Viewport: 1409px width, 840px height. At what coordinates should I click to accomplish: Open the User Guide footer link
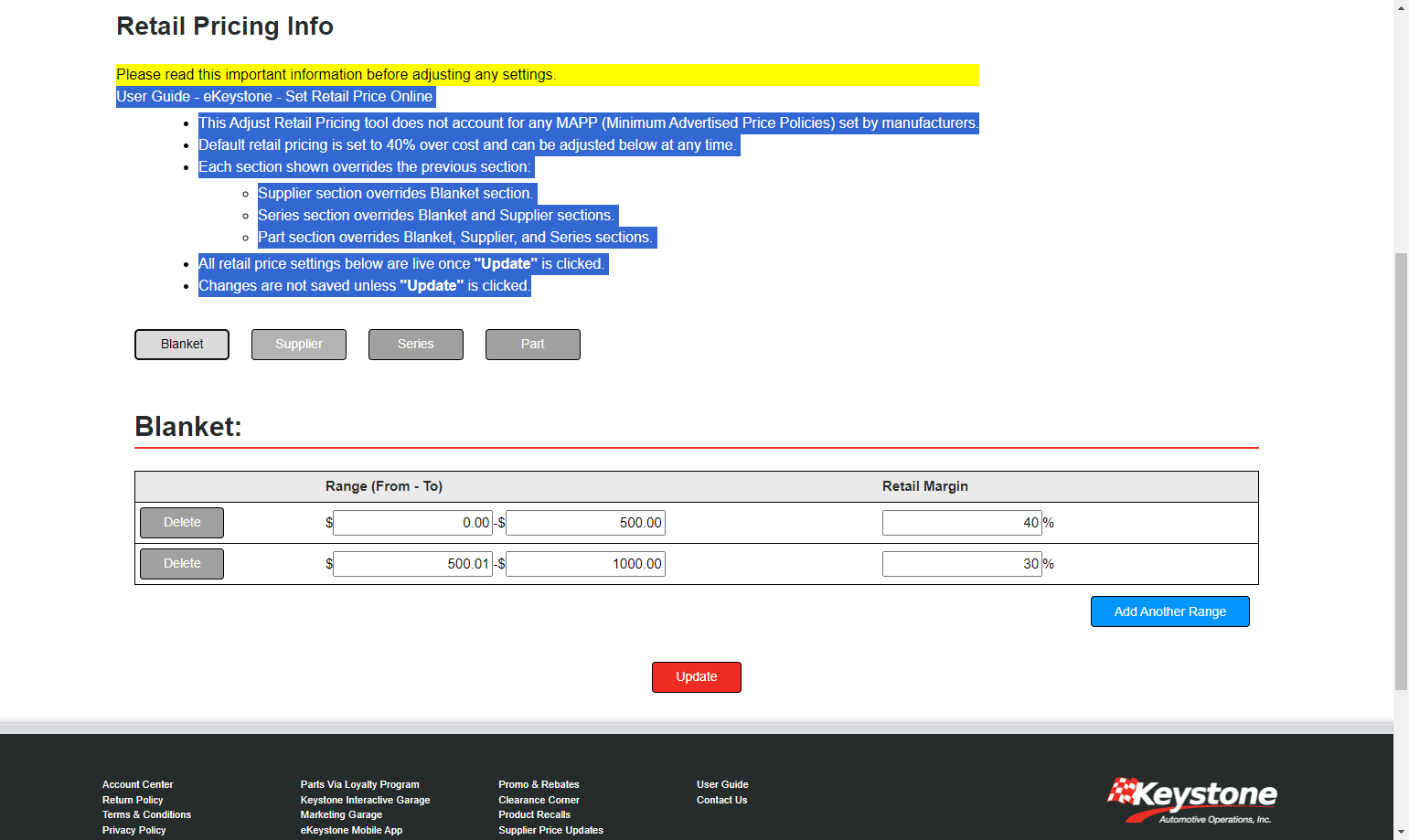tap(722, 784)
